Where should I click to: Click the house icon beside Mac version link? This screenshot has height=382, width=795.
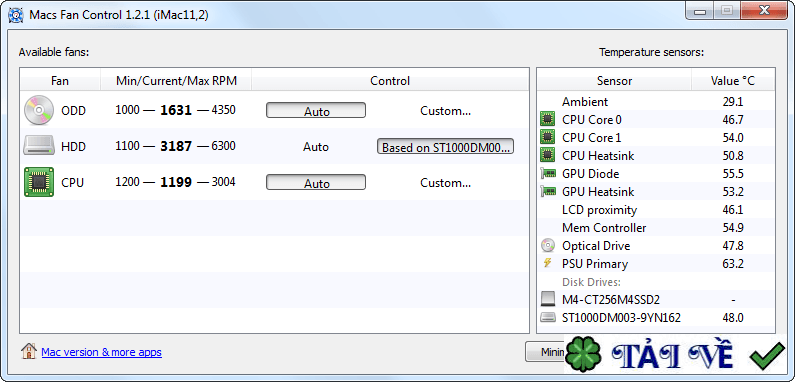tap(29, 351)
